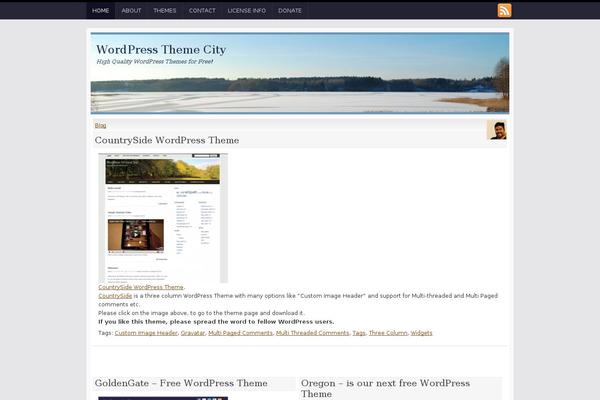Click the WordPress Theme City site title
This screenshot has width=600, height=400.
click(x=161, y=49)
